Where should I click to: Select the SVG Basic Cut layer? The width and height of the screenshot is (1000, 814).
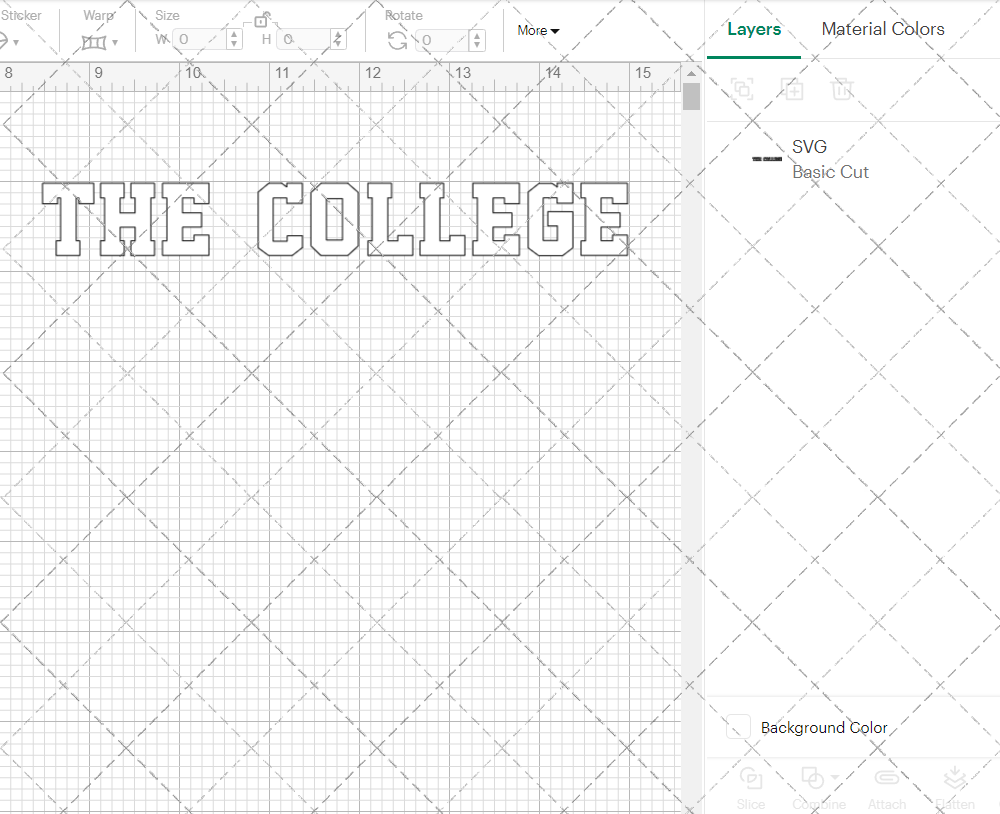(853, 159)
